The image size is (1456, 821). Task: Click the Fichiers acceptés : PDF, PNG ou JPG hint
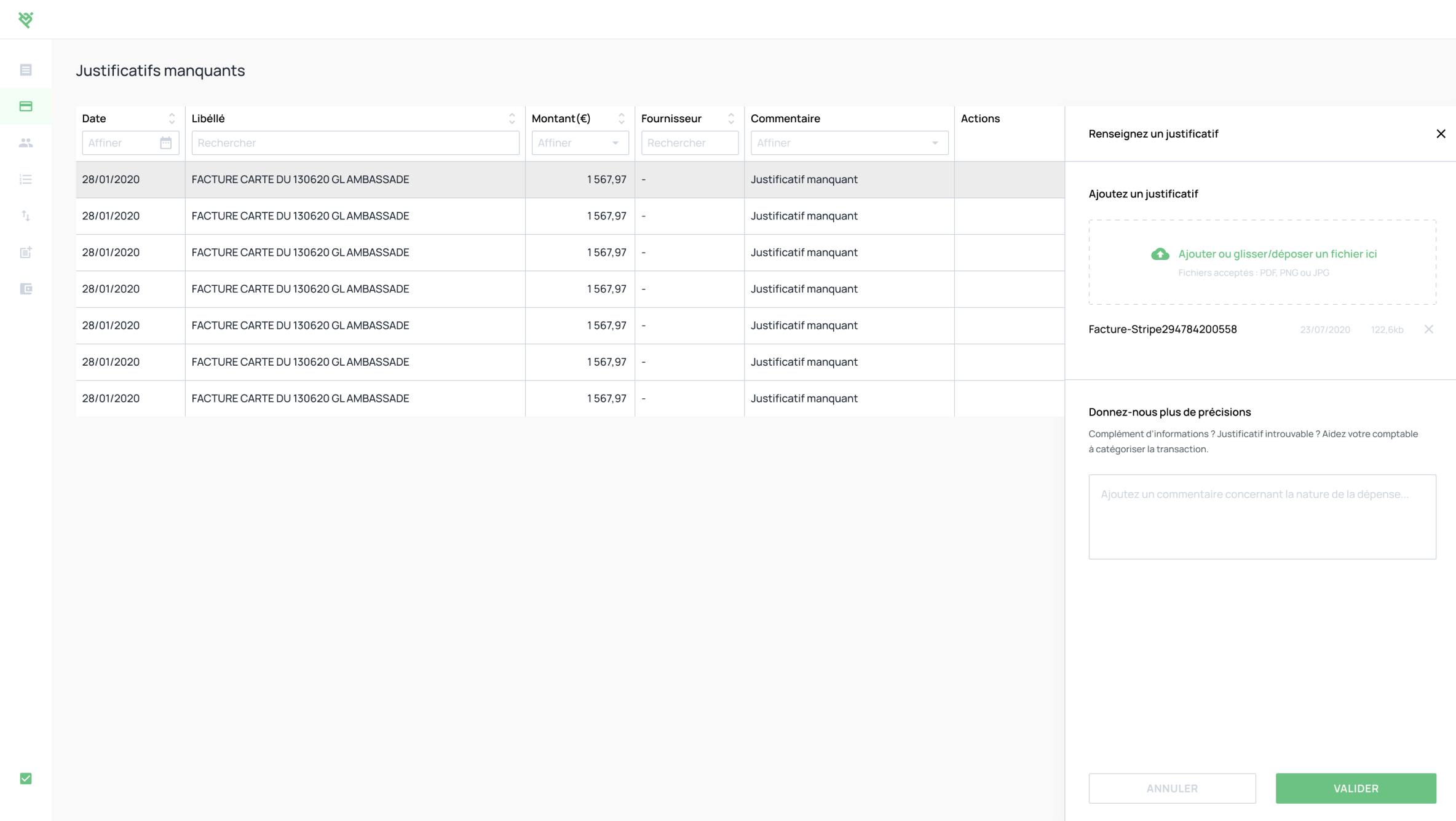(1253, 273)
